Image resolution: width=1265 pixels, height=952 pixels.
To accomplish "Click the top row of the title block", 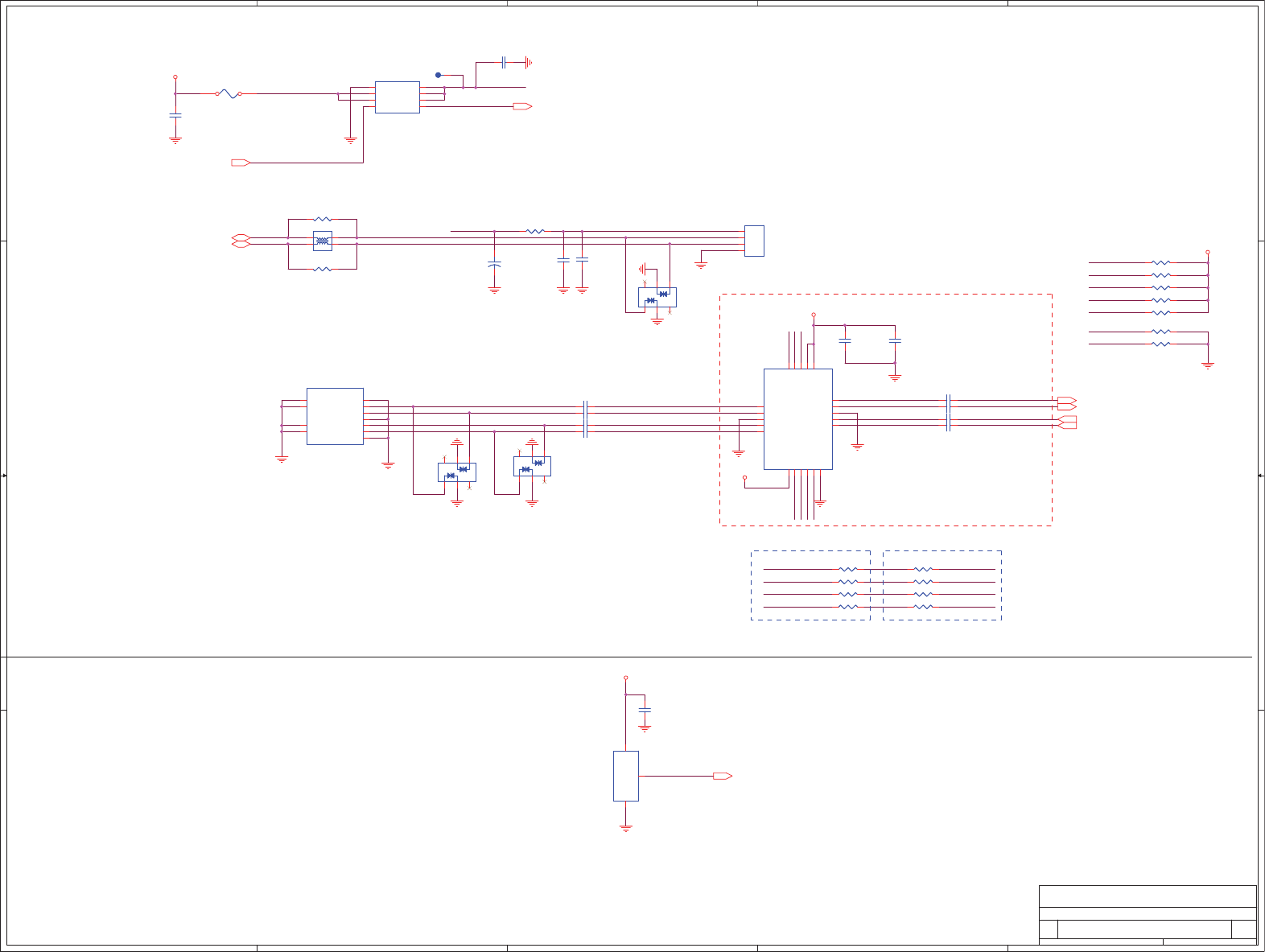I will pyautogui.click(x=1148, y=896).
